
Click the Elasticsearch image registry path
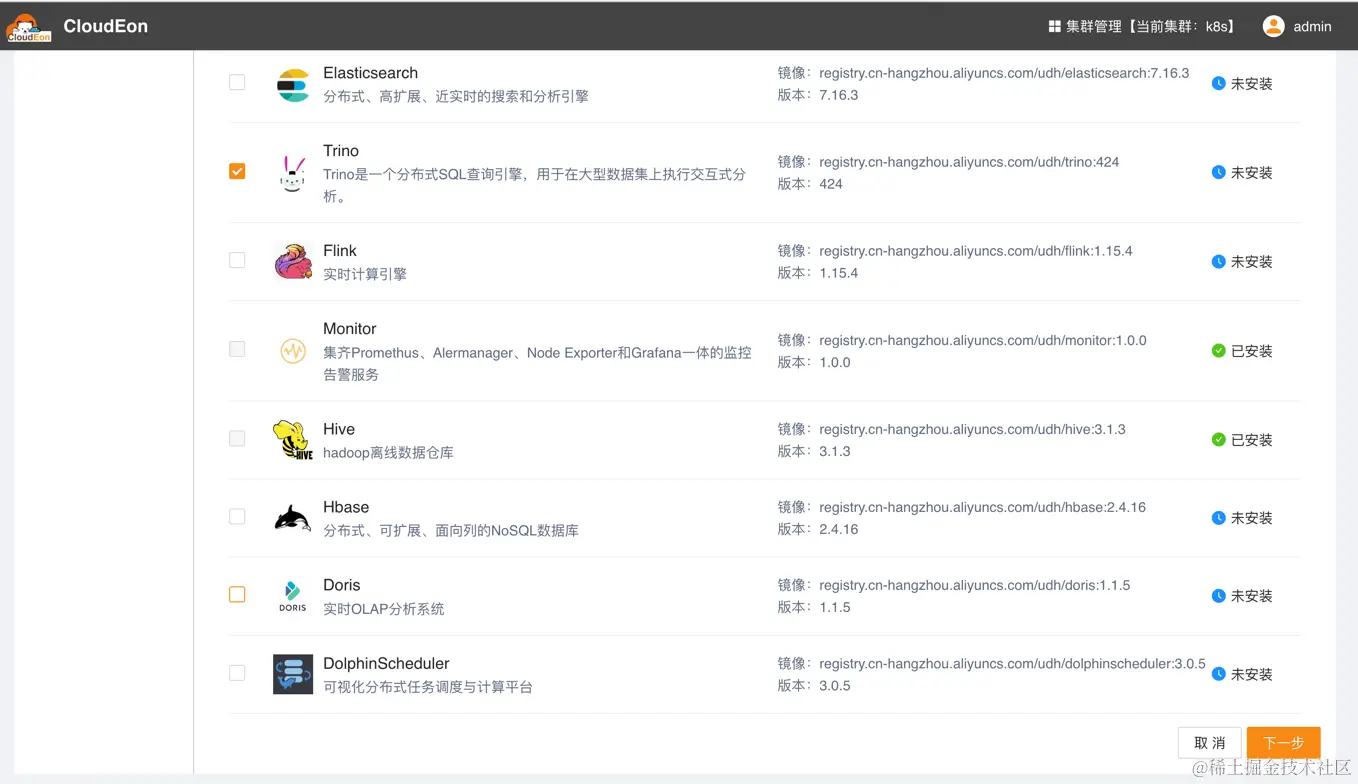(1004, 73)
